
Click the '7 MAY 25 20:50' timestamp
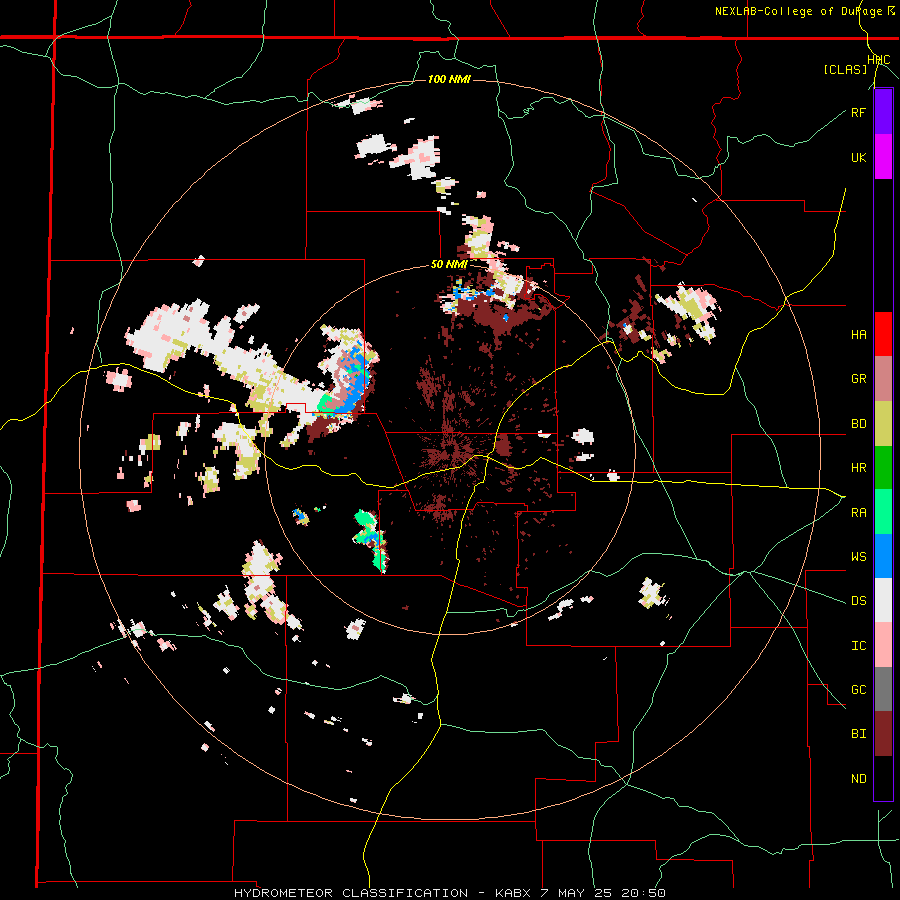click(603, 893)
